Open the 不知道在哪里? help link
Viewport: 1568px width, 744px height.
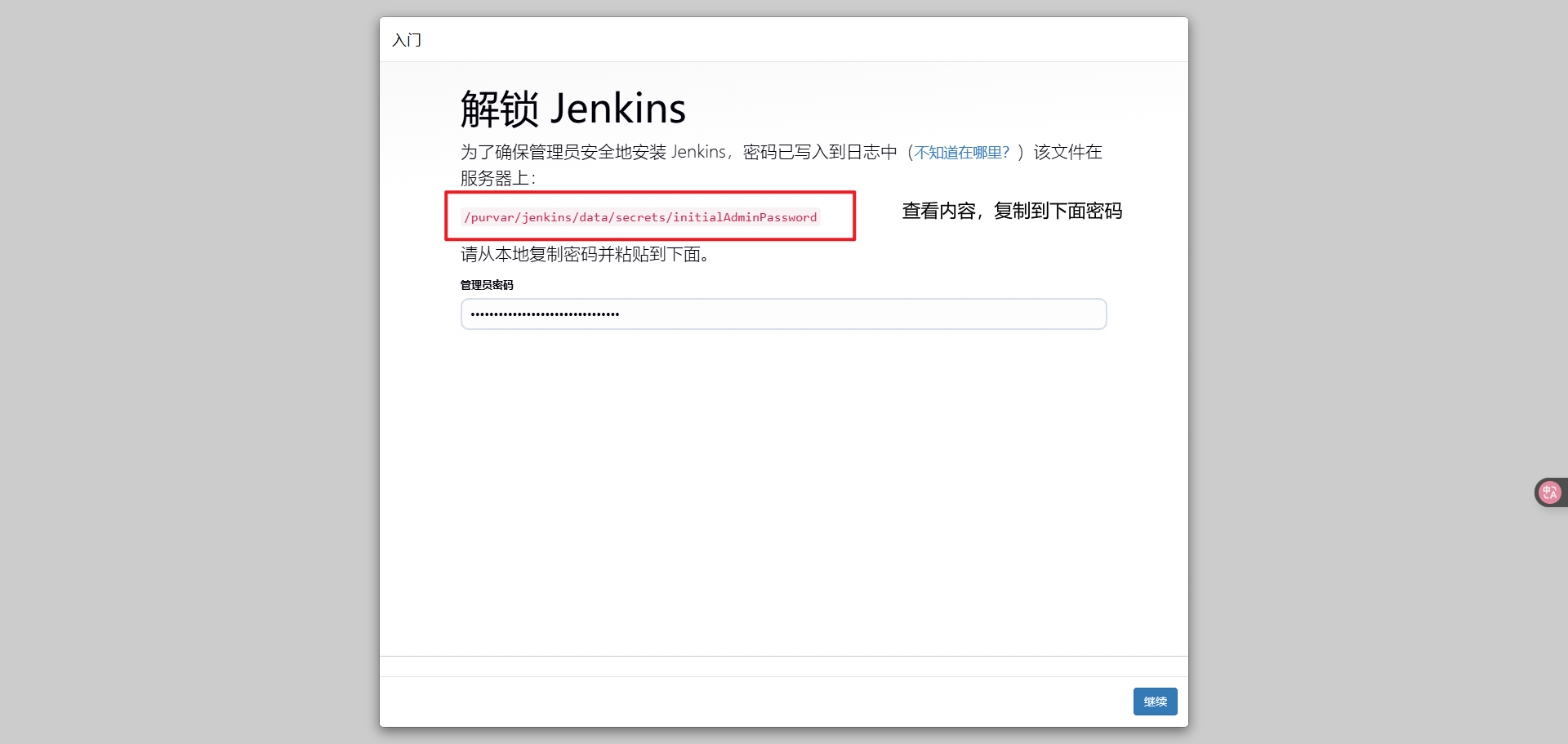pos(962,153)
